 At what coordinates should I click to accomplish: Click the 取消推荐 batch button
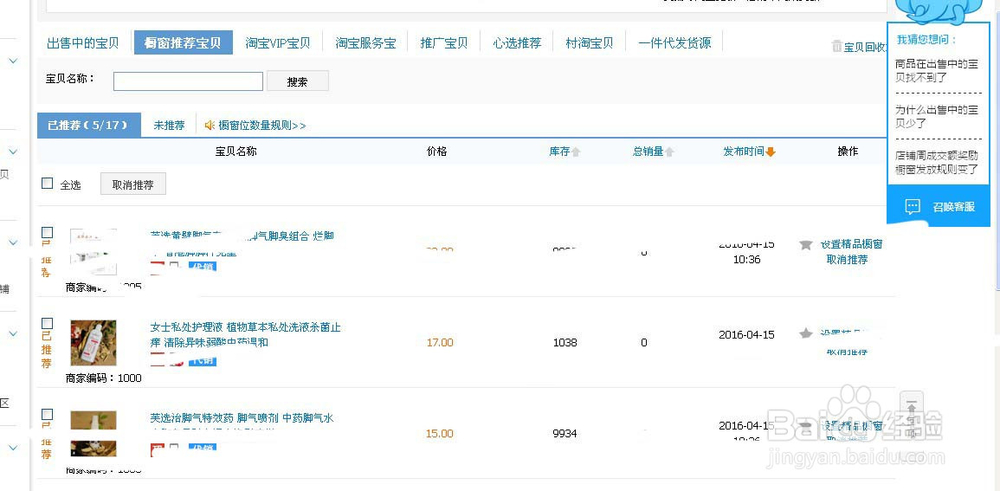click(133, 185)
